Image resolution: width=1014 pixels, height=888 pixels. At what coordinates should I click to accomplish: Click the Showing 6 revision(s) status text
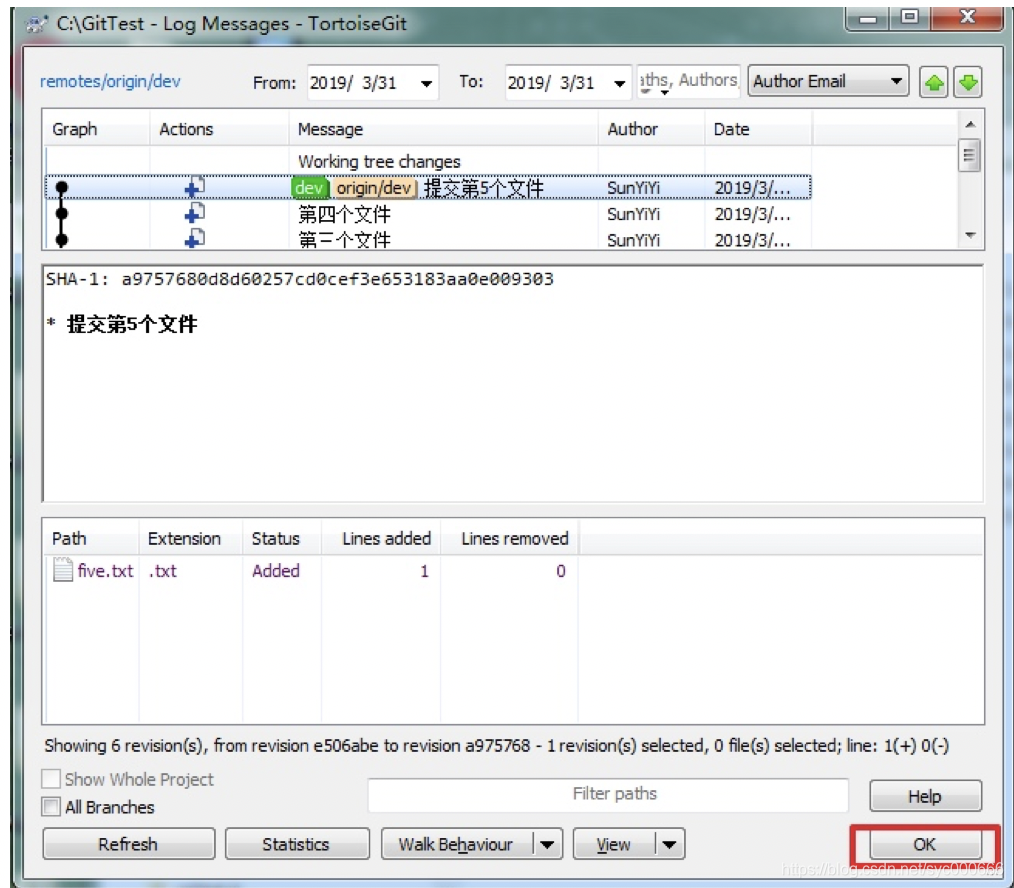496,746
